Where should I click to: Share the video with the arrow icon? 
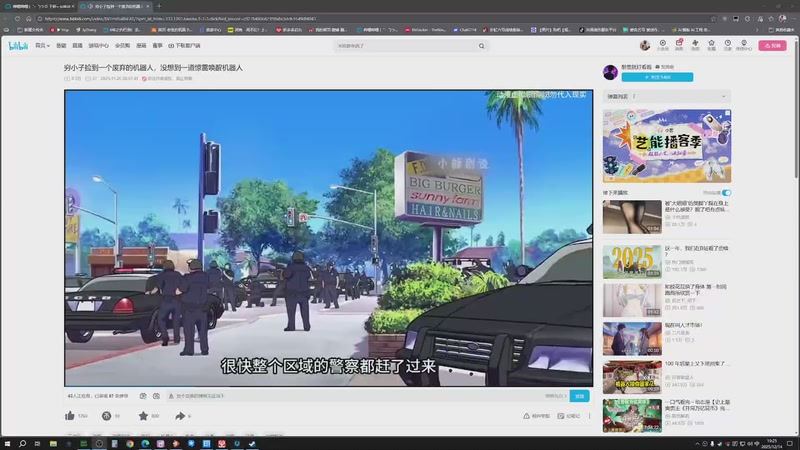point(180,416)
